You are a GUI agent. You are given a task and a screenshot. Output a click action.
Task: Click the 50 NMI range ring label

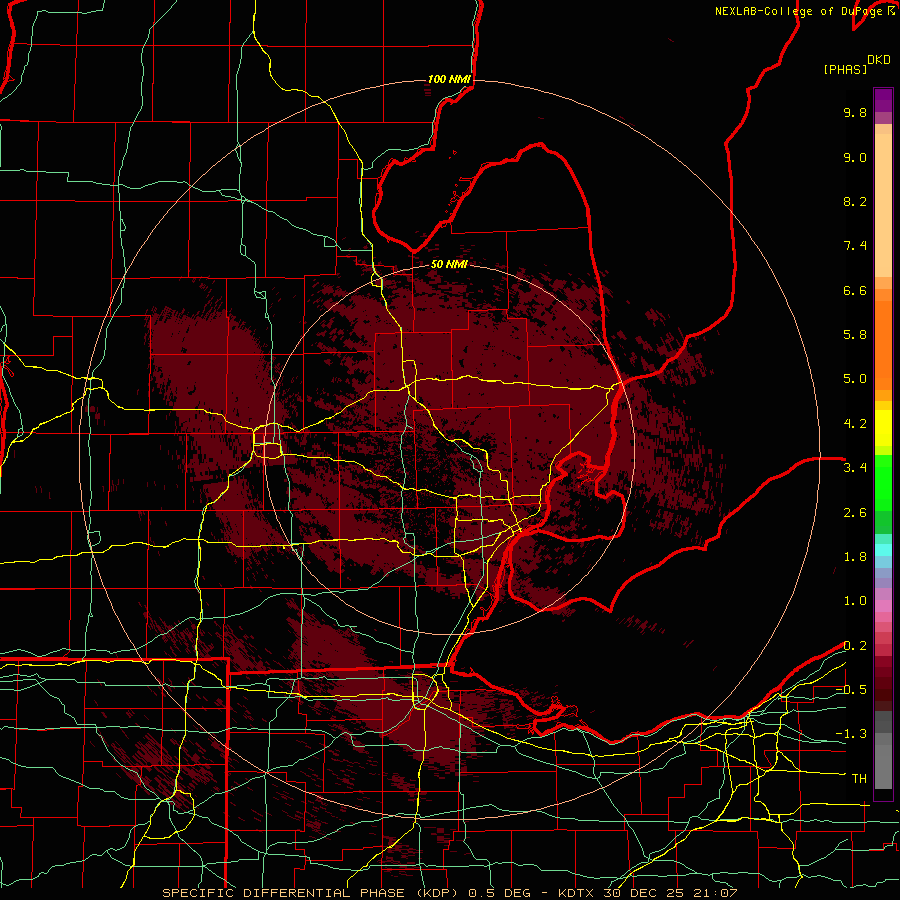449,264
